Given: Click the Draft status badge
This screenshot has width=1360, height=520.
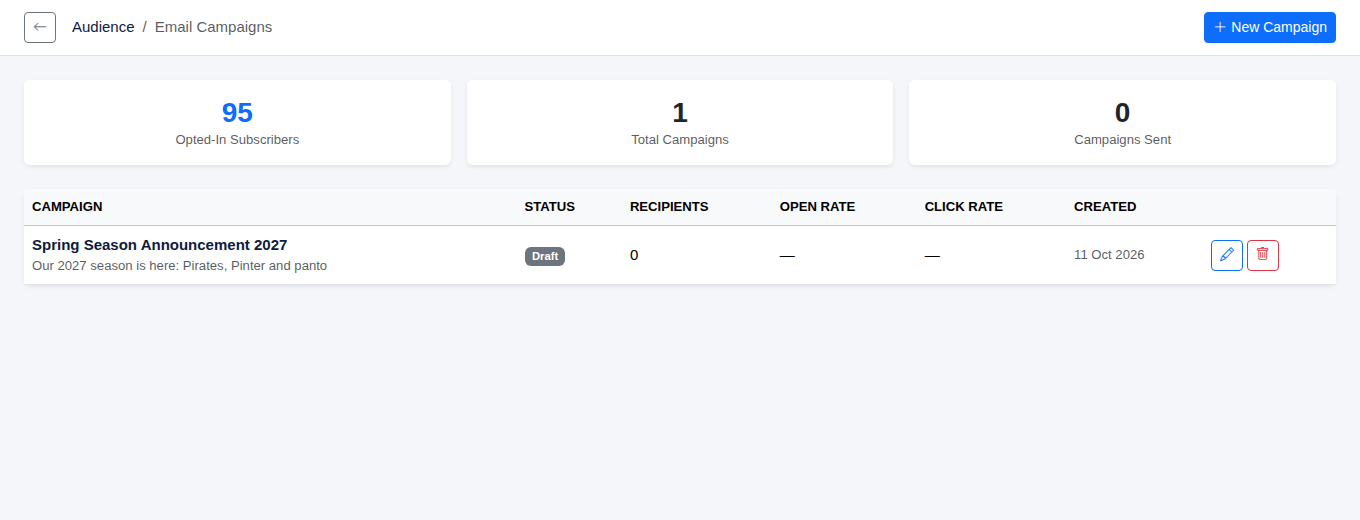Looking at the screenshot, I should pos(545,256).
